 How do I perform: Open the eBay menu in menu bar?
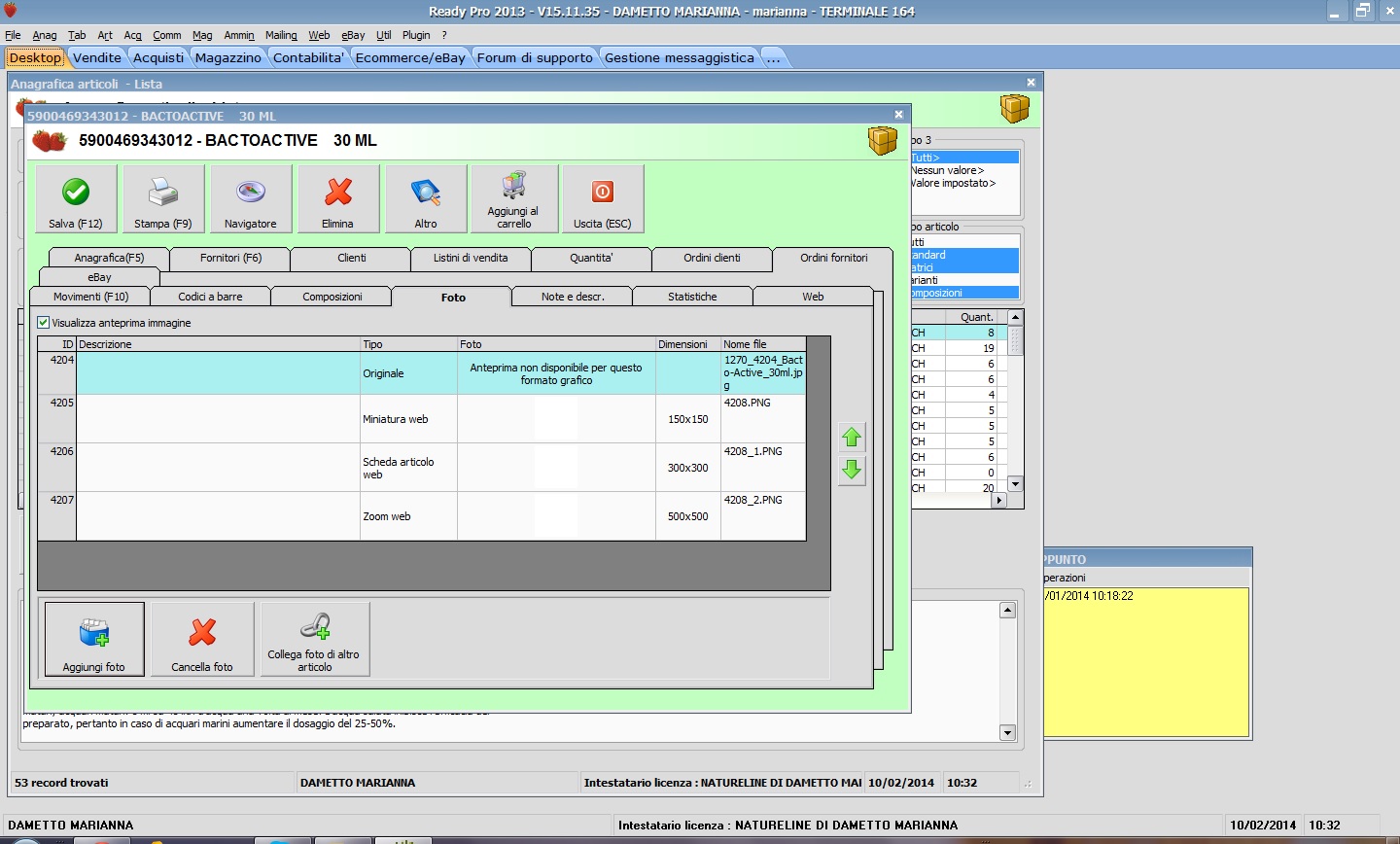(353, 35)
